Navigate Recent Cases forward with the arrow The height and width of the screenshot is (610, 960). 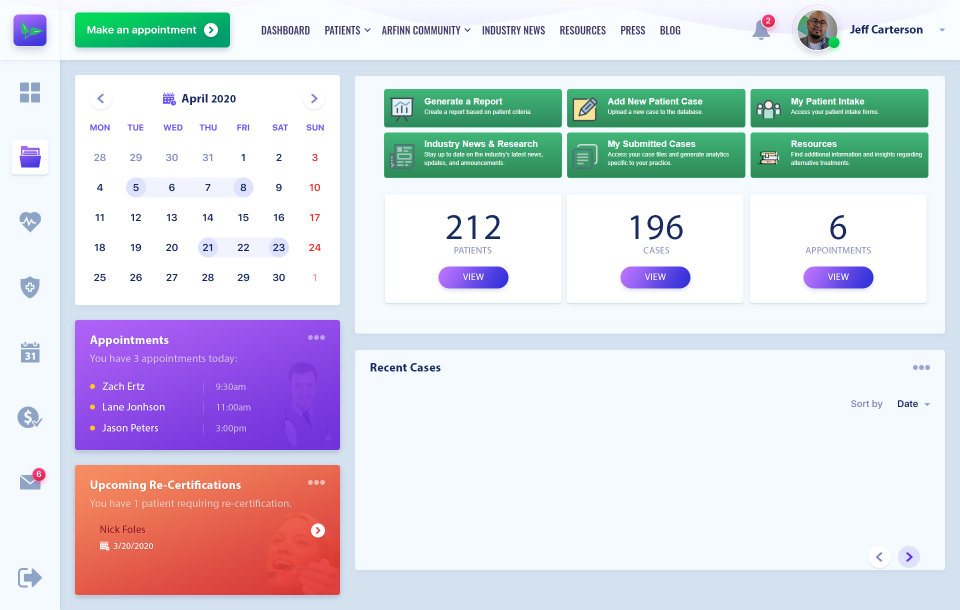tap(909, 557)
